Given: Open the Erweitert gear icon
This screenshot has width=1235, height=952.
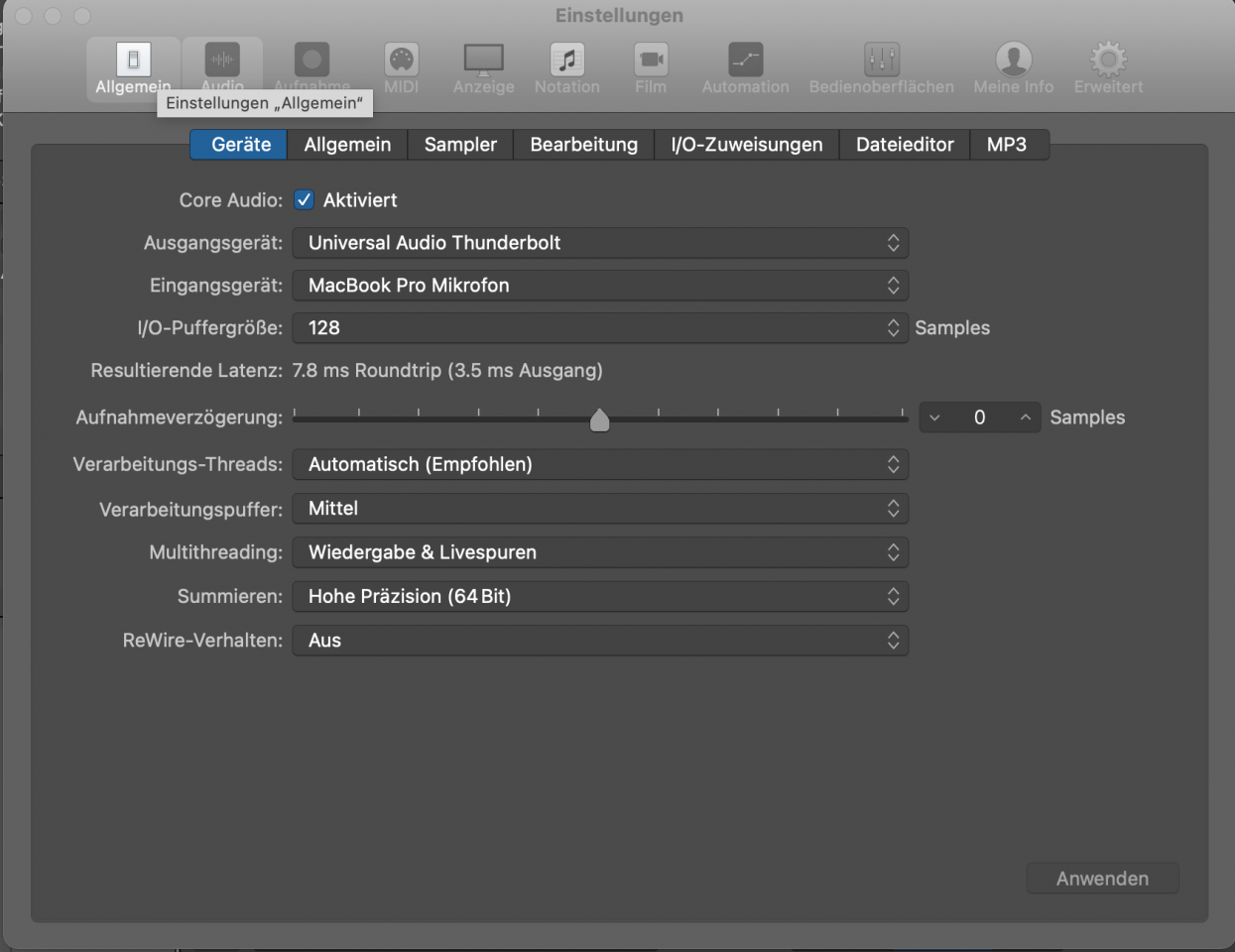Looking at the screenshot, I should tap(1109, 59).
